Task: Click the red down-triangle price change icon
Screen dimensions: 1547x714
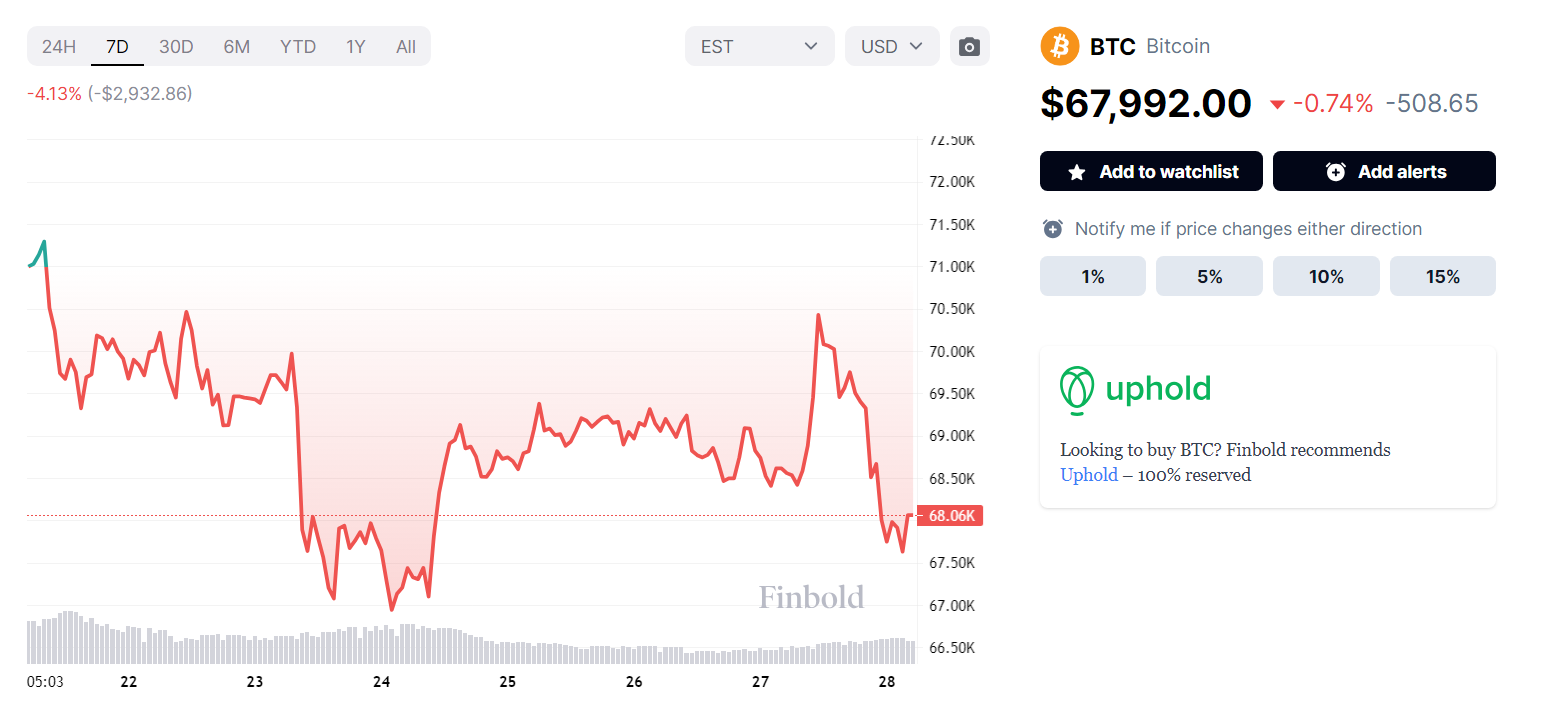Action: (1277, 104)
